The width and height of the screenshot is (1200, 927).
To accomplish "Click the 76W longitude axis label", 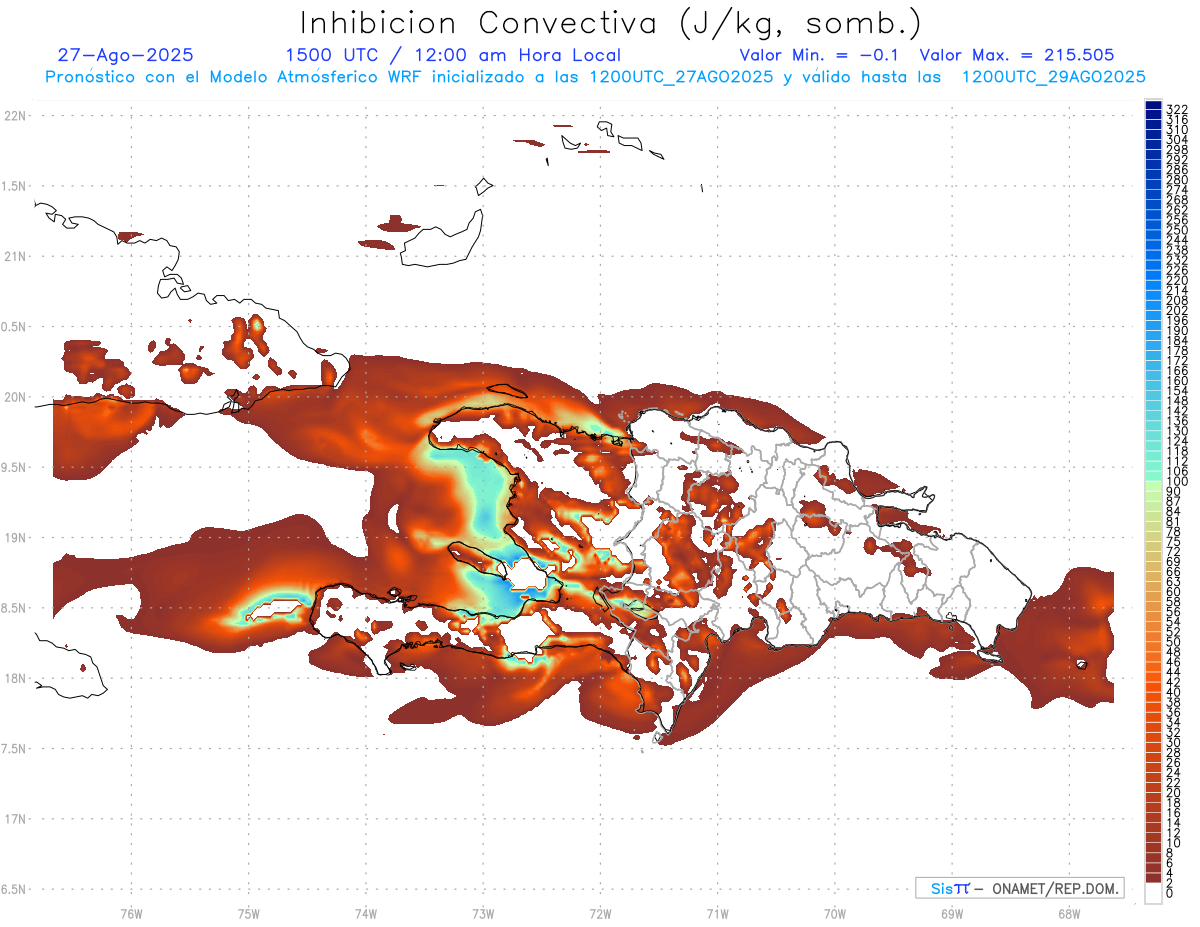I will click(131, 913).
